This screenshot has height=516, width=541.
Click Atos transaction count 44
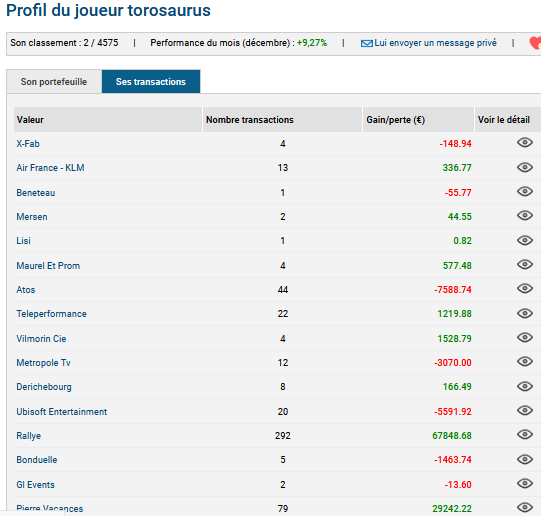pyautogui.click(x=283, y=290)
